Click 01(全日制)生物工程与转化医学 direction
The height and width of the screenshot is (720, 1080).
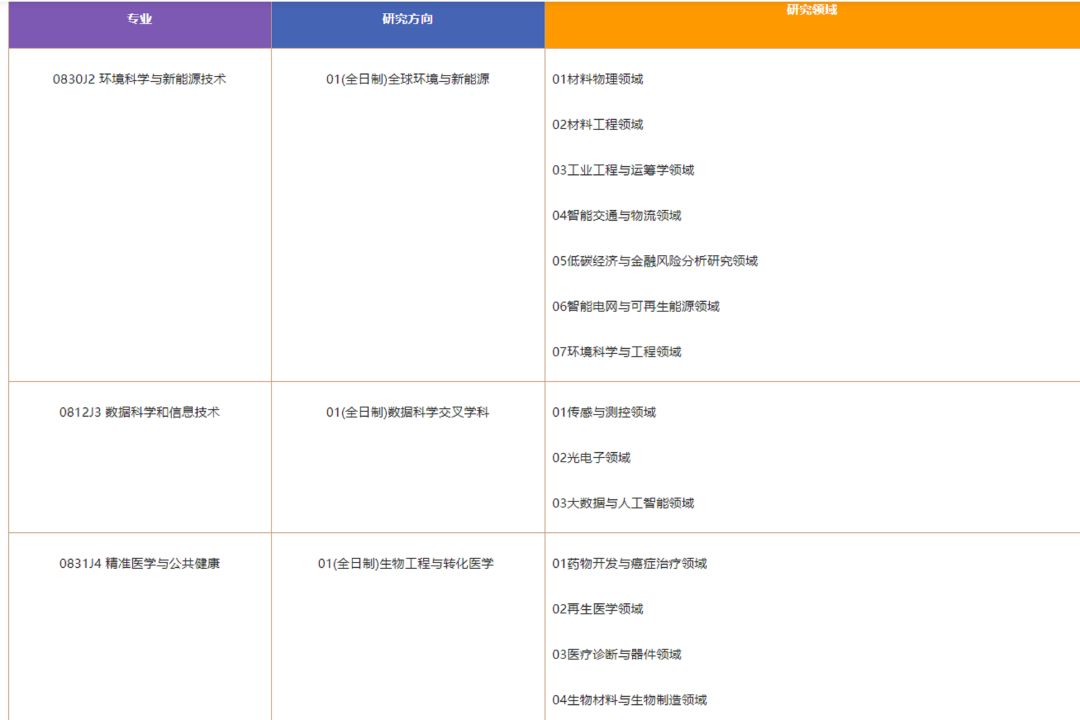click(406, 564)
